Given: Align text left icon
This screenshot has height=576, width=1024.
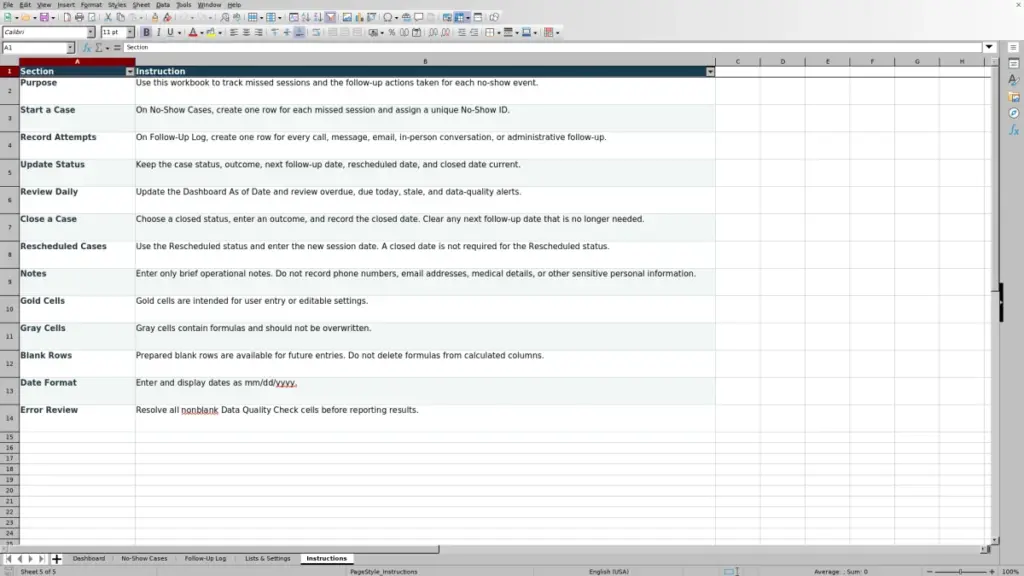Looking at the screenshot, I should (234, 33).
